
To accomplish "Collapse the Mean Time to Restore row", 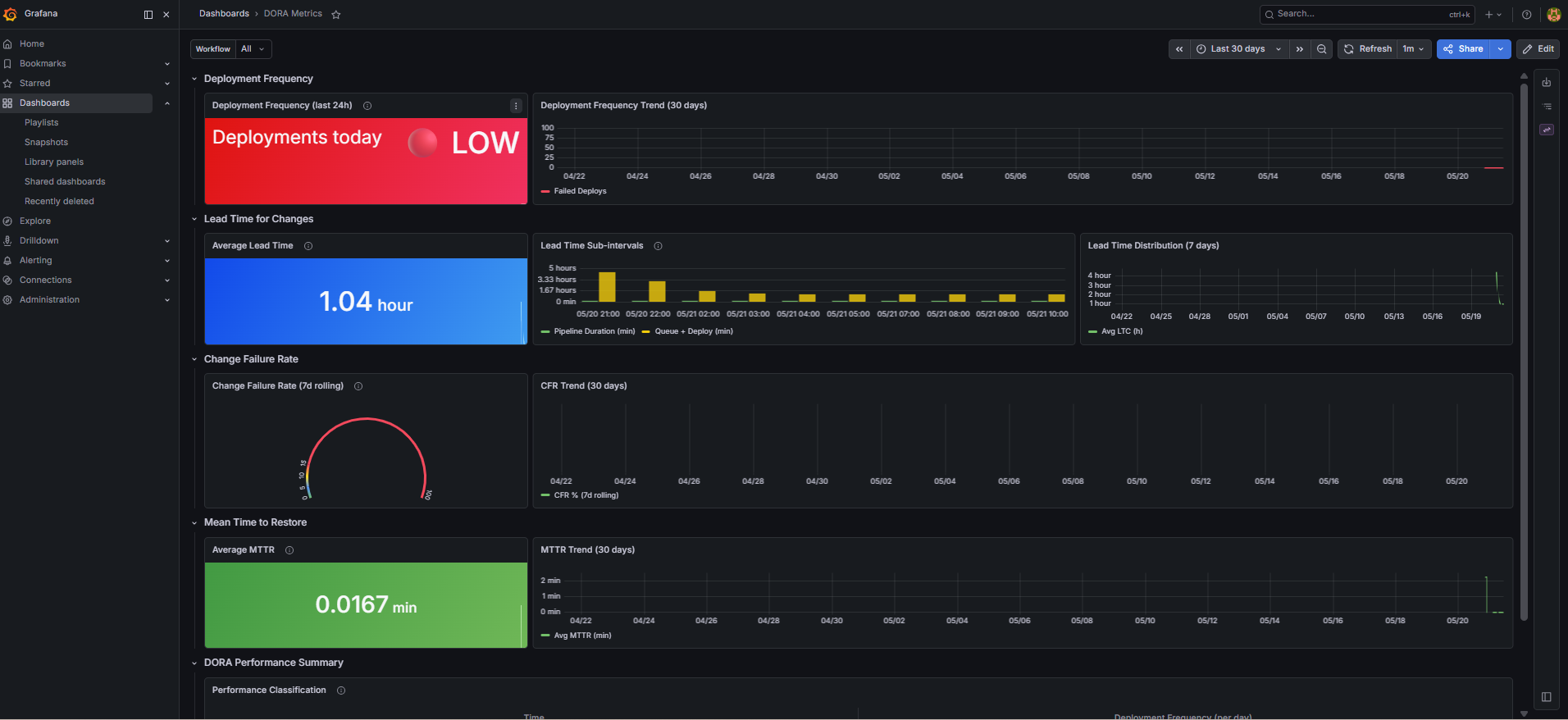I will tap(194, 523).
